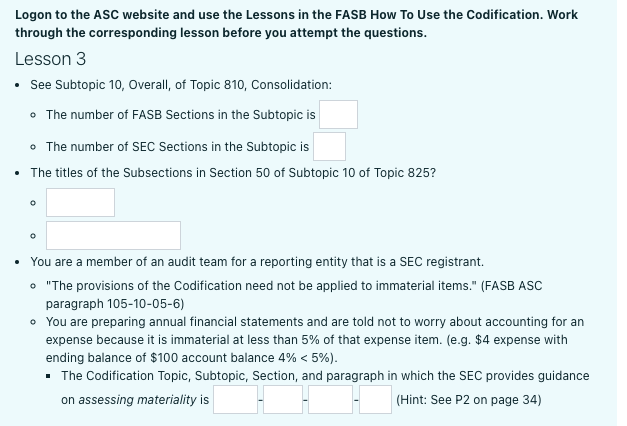Click "The number of FASB Sections" label
627x426 pixels.
coord(180,115)
